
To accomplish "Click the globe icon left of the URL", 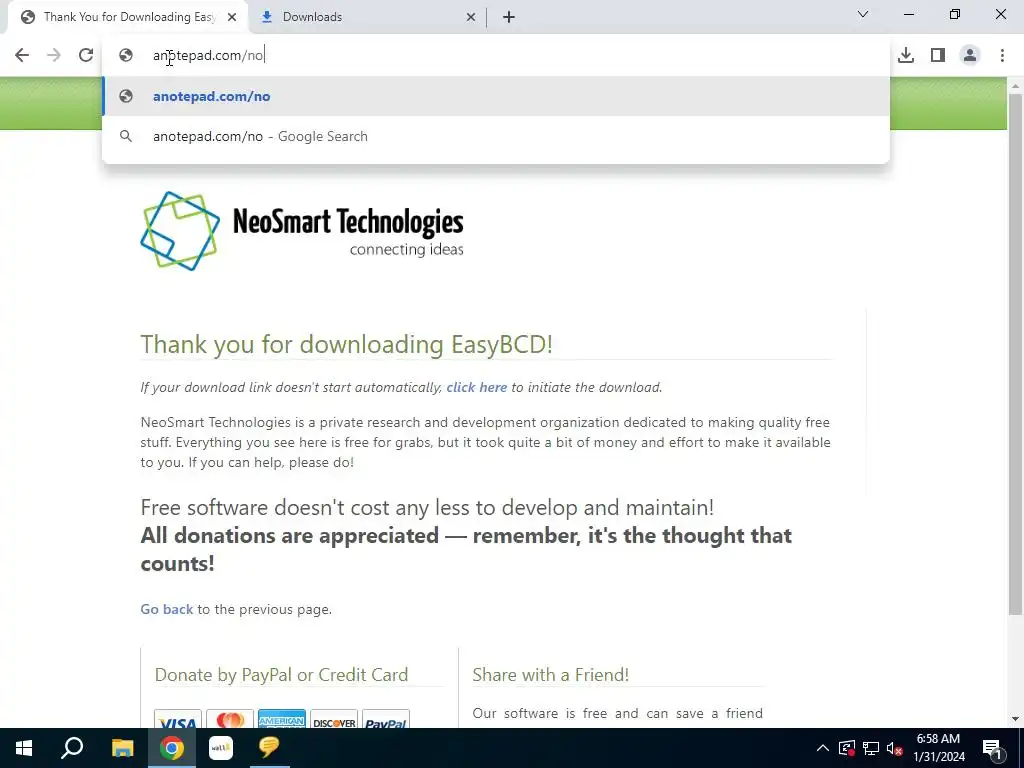I will pos(126,56).
